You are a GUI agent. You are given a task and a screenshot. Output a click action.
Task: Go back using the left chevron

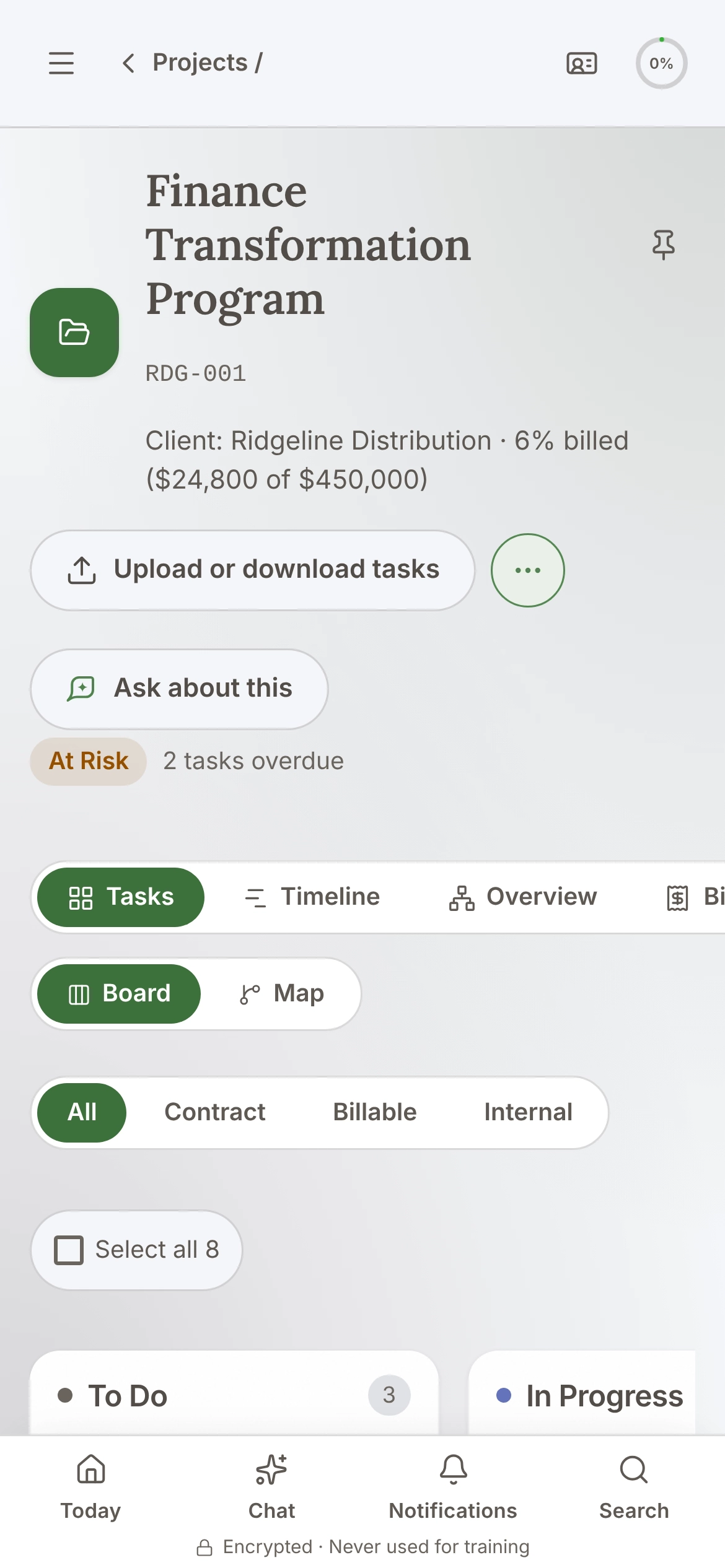click(x=128, y=63)
